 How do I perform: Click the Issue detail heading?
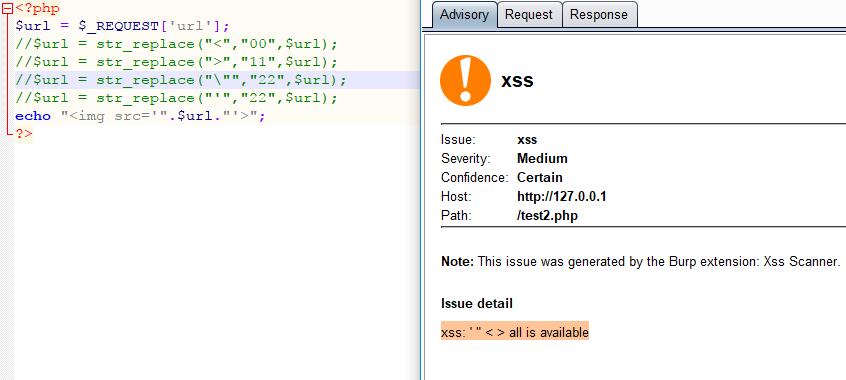pyautogui.click(x=477, y=303)
